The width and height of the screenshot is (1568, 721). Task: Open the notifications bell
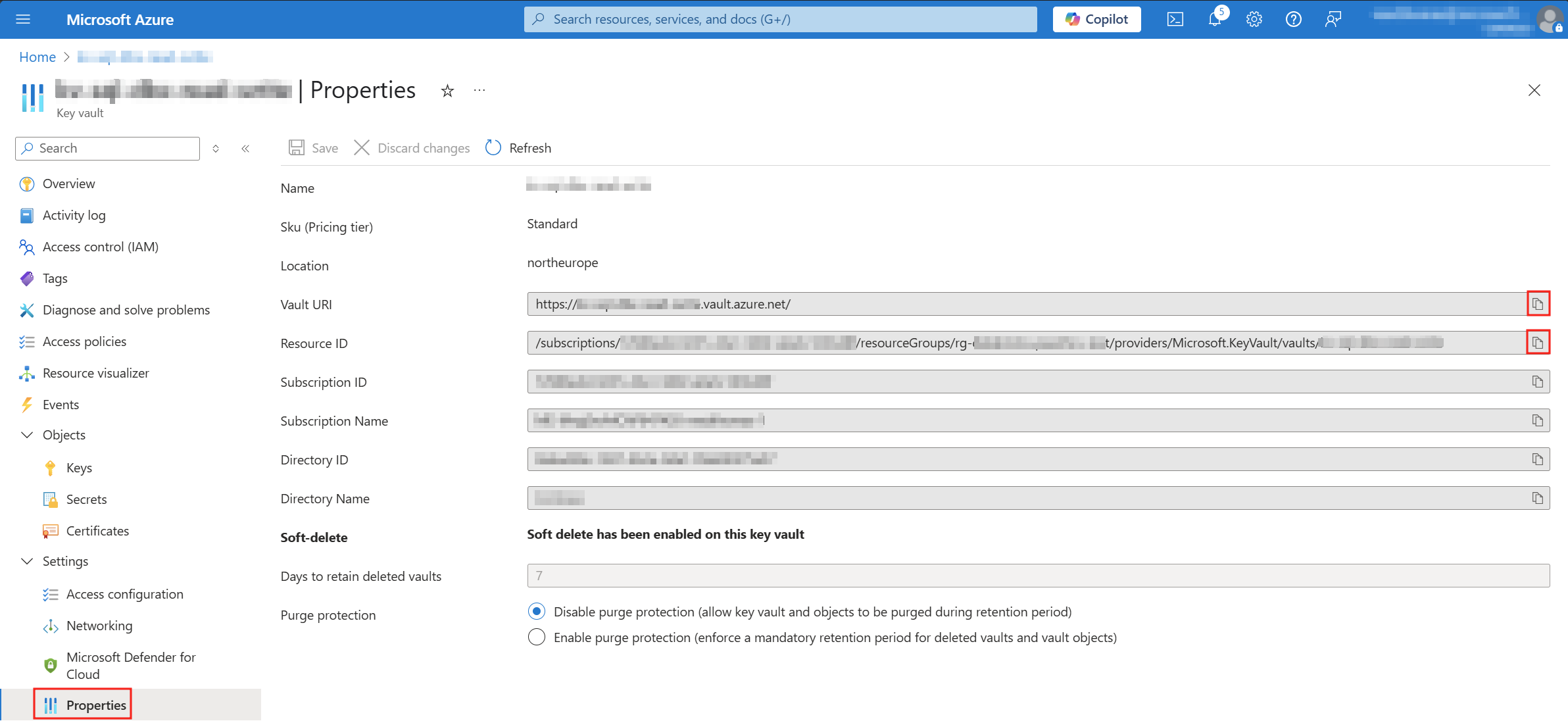coord(1214,20)
